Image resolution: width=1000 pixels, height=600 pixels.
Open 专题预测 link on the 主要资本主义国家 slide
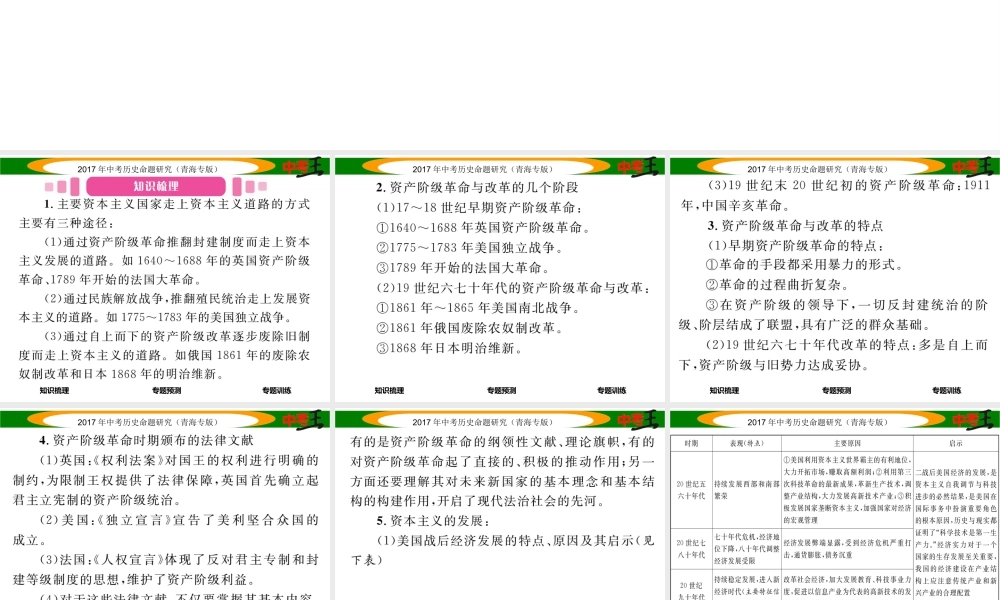pos(166,390)
